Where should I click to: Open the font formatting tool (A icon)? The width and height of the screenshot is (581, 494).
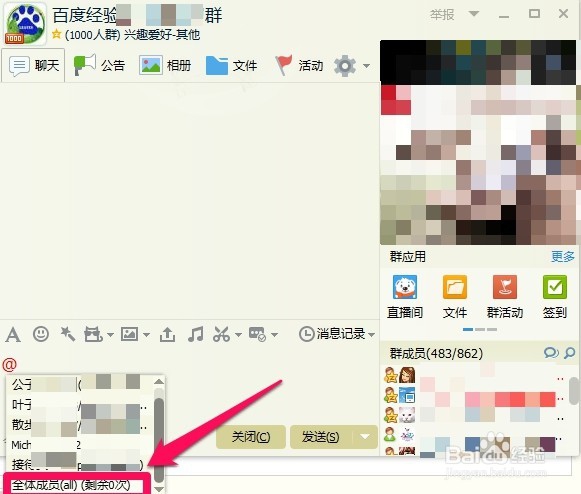(13, 335)
